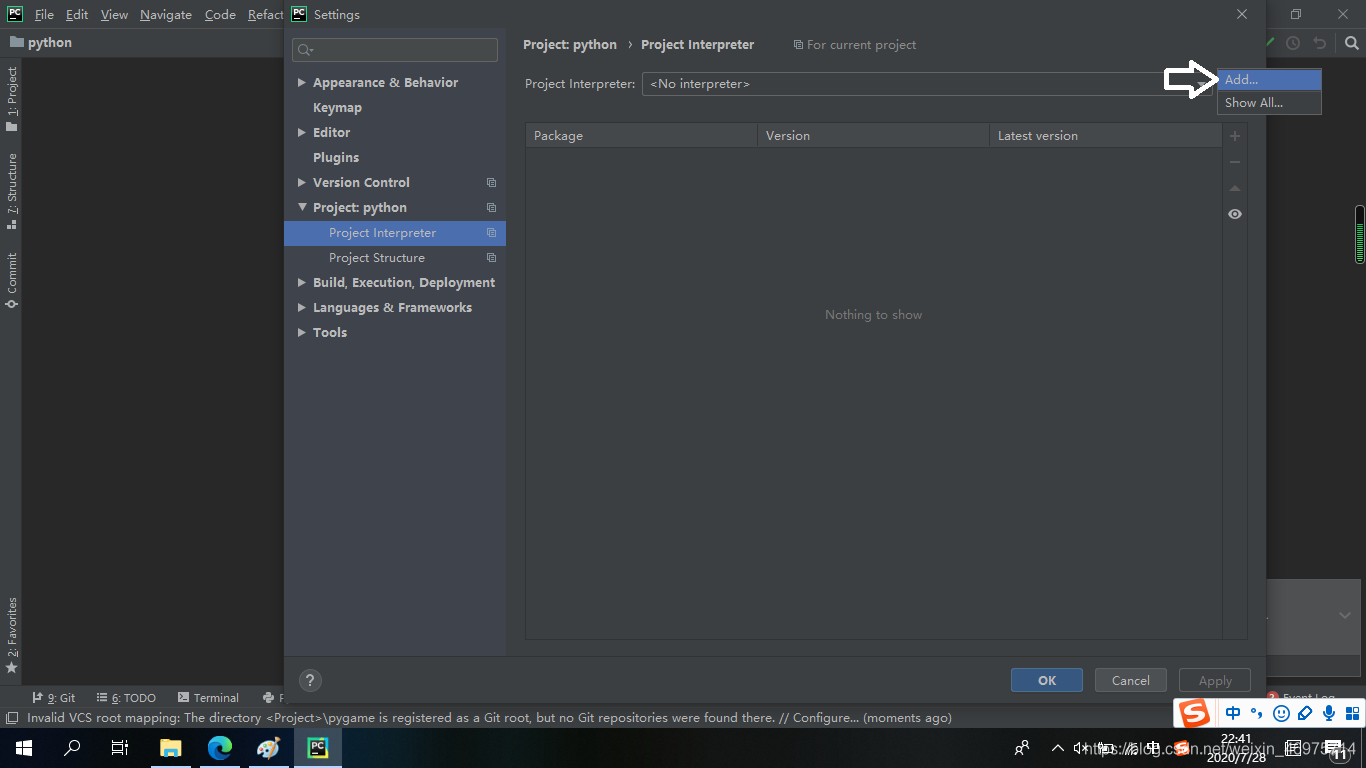Click the python project folder breadcrumb
The width and height of the screenshot is (1366, 768).
pos(41,42)
